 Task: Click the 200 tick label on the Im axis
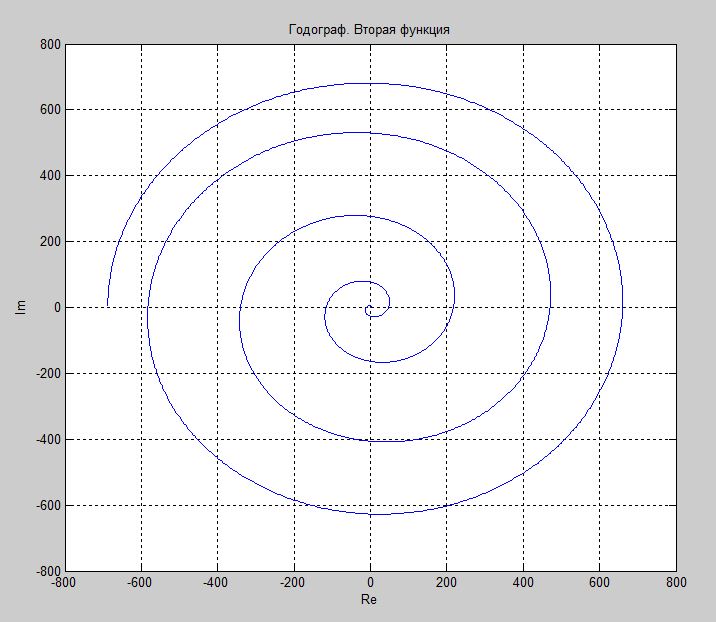50,242
